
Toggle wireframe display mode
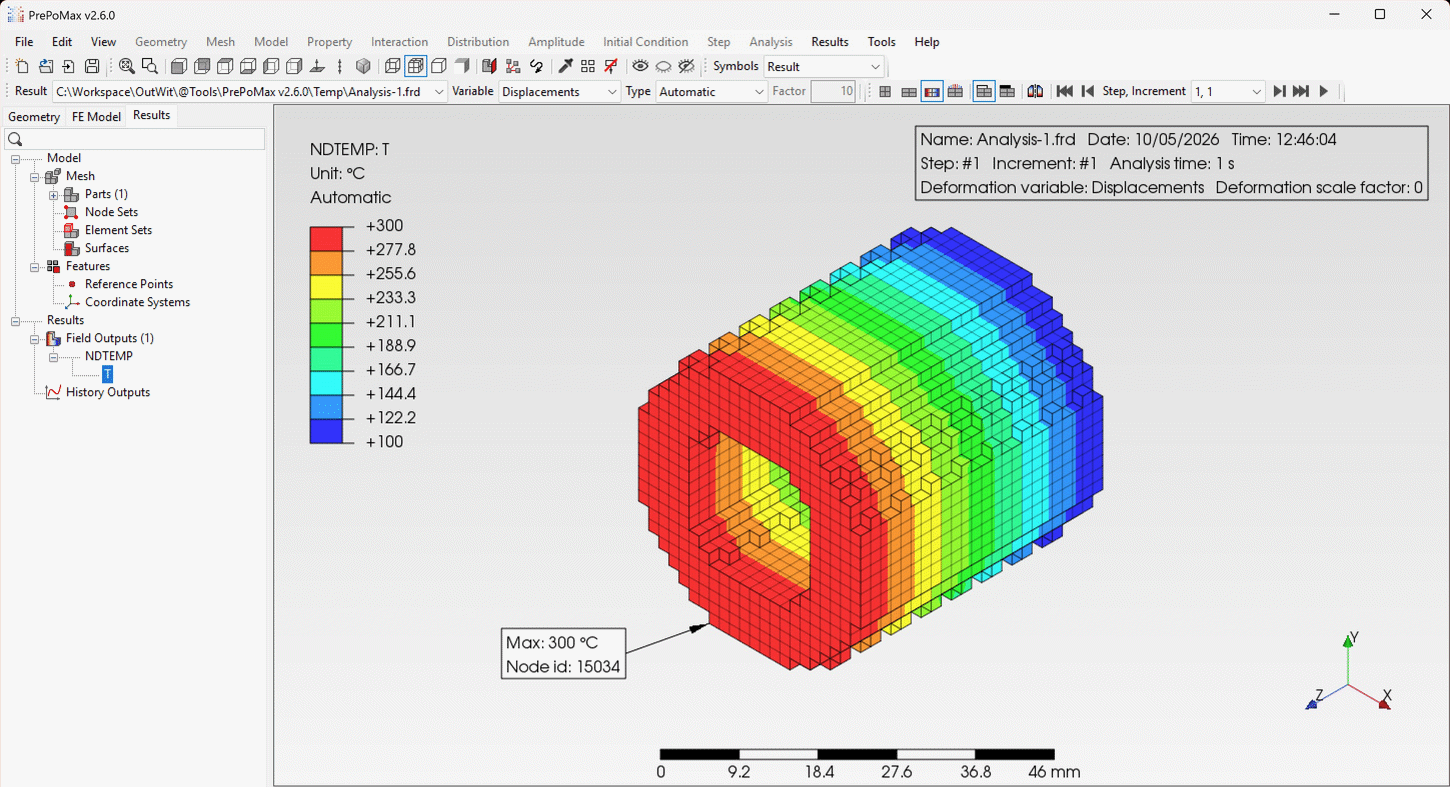[393, 66]
